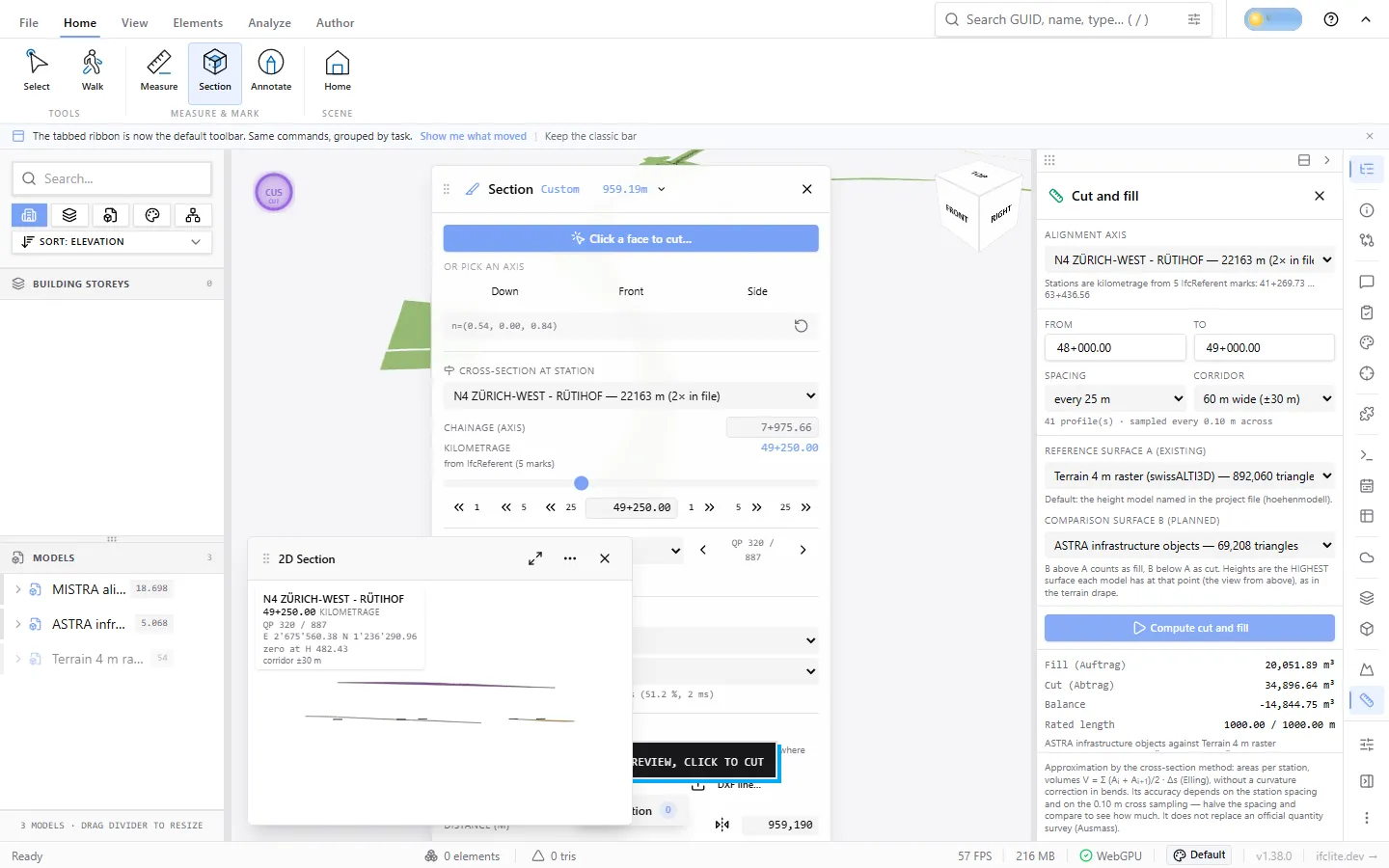Switch left panel to hierarchy tree view
Screen dimensions: 1389x868
click(193, 215)
